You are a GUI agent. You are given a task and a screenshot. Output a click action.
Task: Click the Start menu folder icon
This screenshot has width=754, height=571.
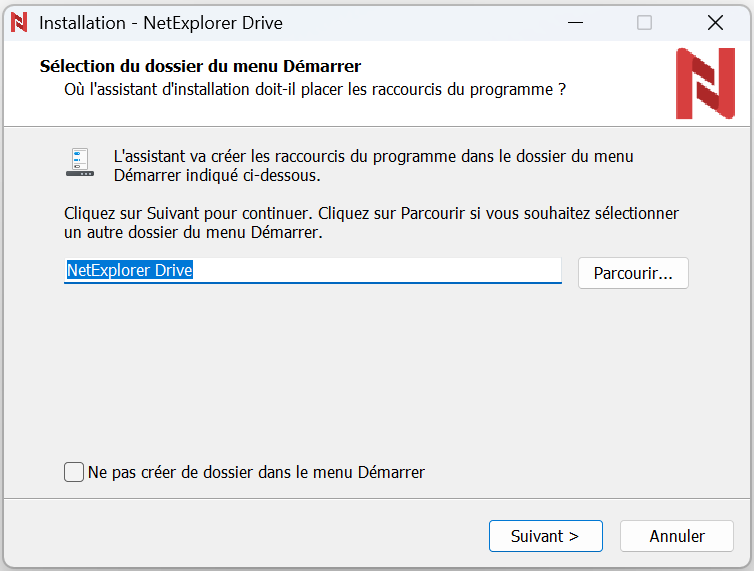80,162
